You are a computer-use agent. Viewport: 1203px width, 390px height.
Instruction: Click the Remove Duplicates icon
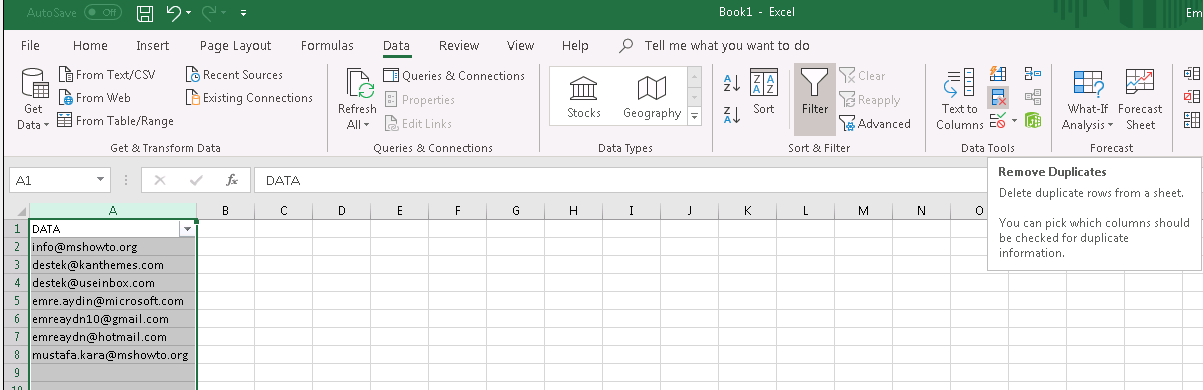[998, 97]
